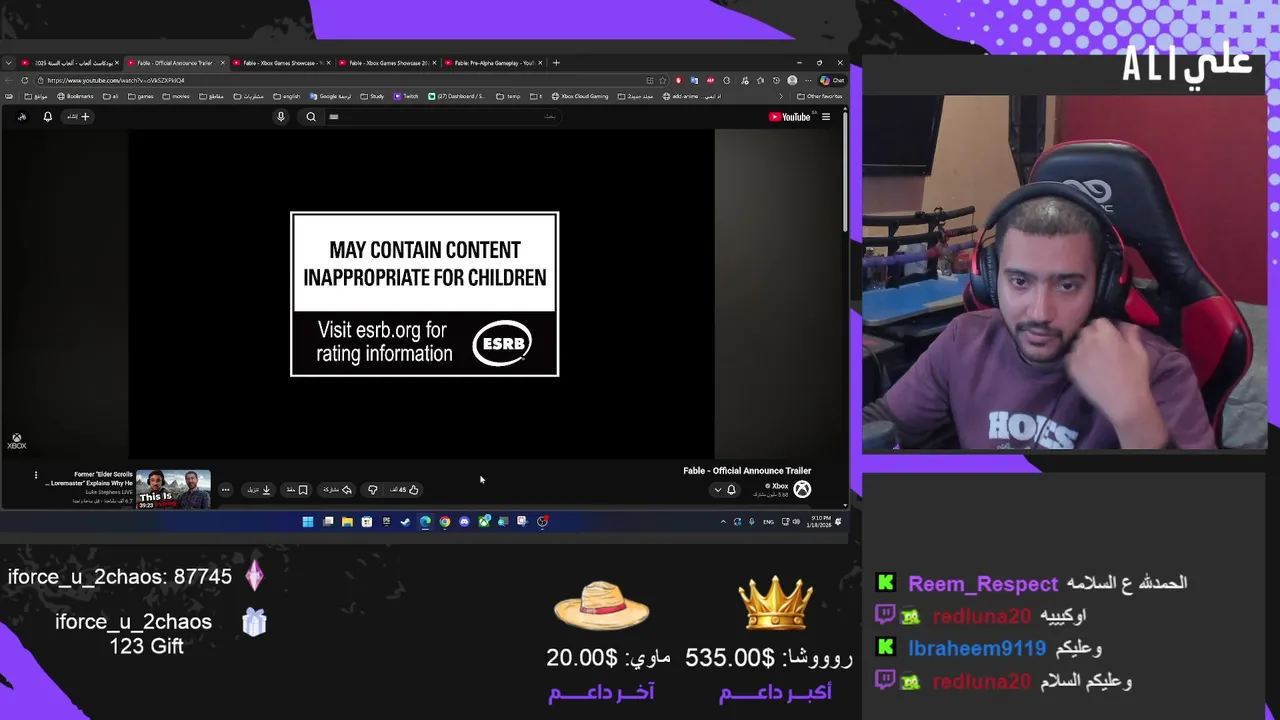Open the Copilot Chat button in browser
Viewport: 1280px width, 720px height.
[x=832, y=80]
